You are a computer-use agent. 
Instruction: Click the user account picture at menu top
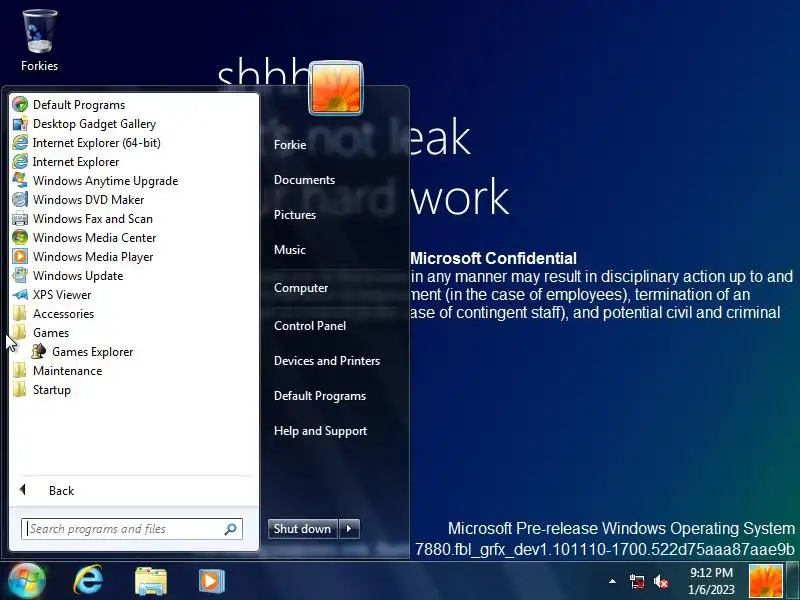(336, 88)
